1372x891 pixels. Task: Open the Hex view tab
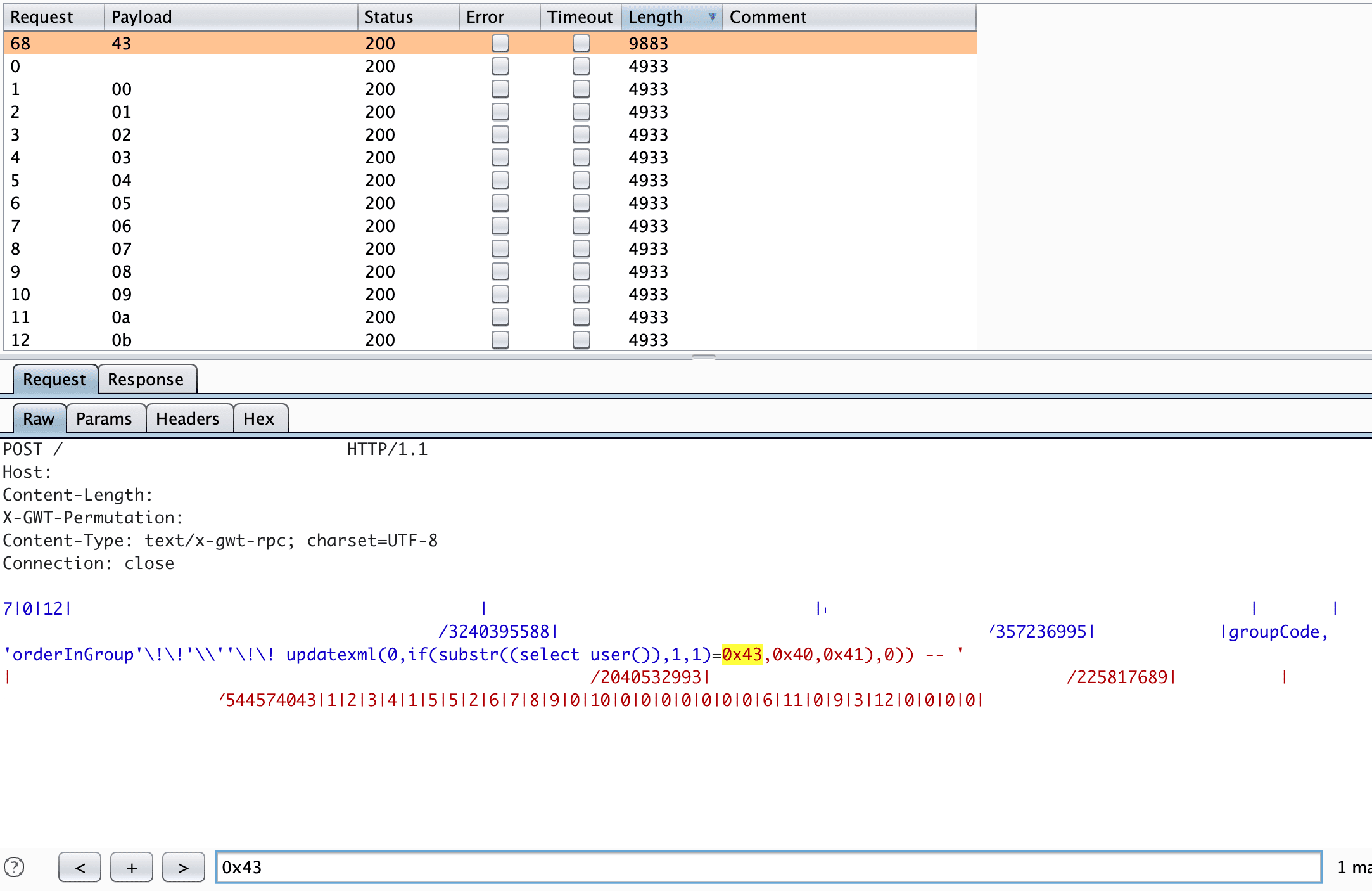point(258,418)
